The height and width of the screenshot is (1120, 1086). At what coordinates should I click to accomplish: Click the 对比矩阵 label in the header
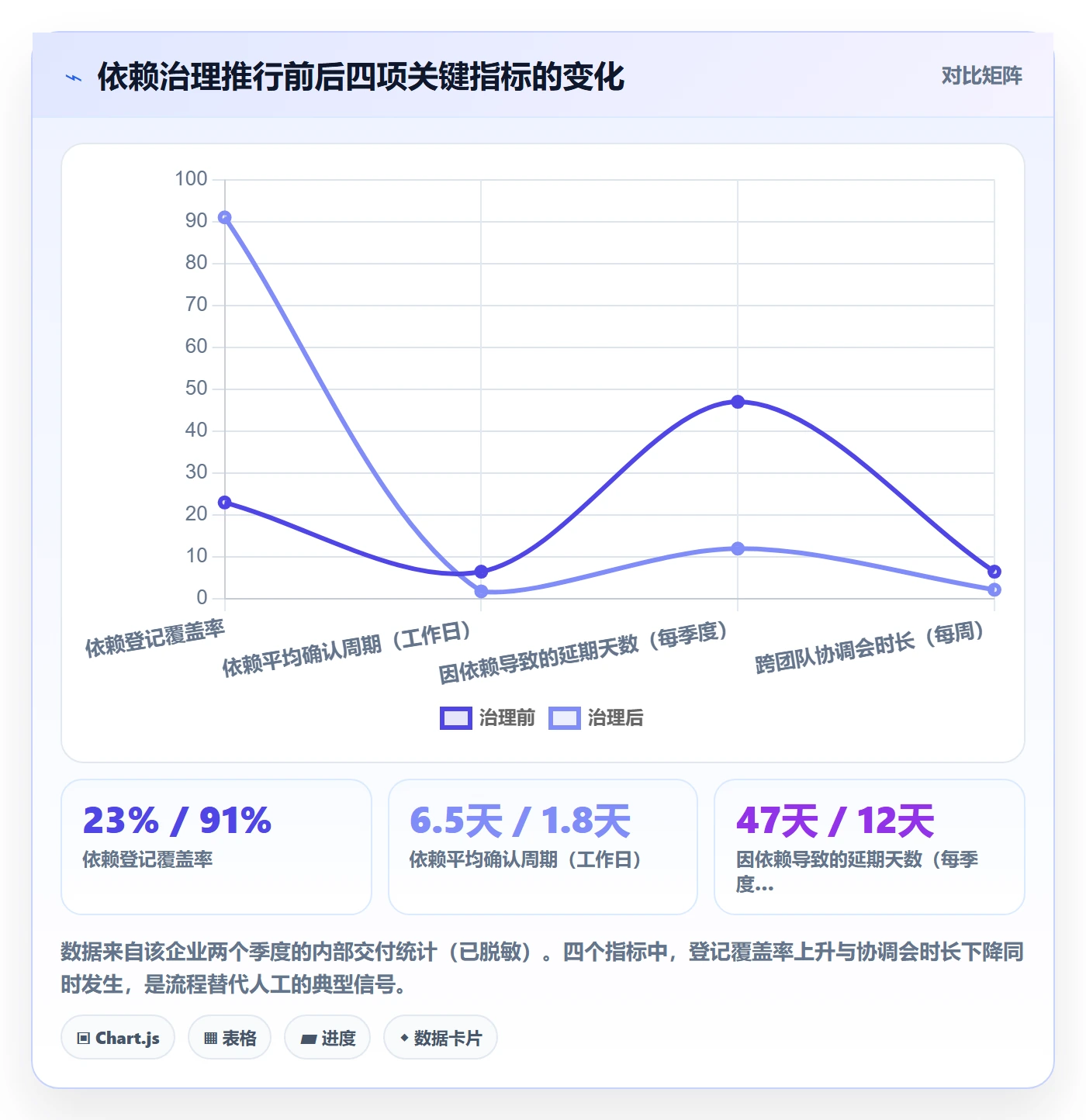pyautogui.click(x=981, y=75)
